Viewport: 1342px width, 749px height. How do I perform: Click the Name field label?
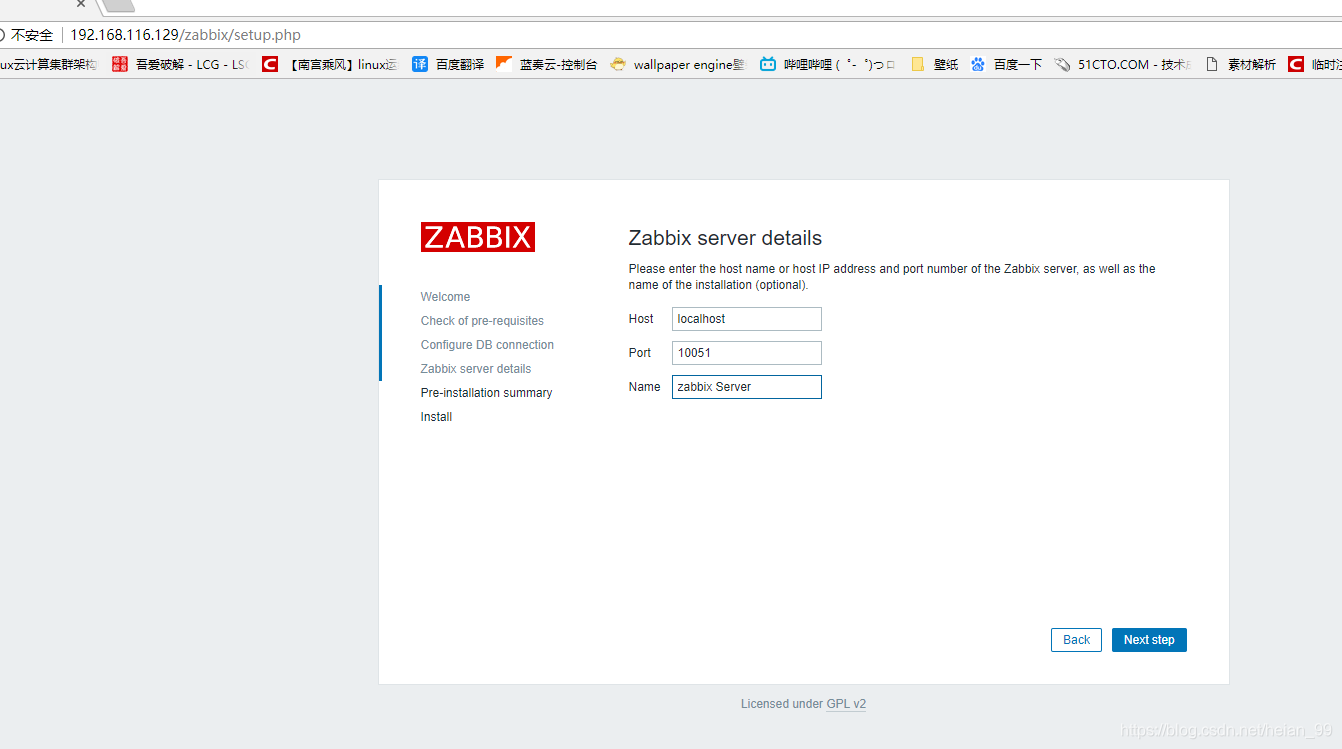[645, 387]
